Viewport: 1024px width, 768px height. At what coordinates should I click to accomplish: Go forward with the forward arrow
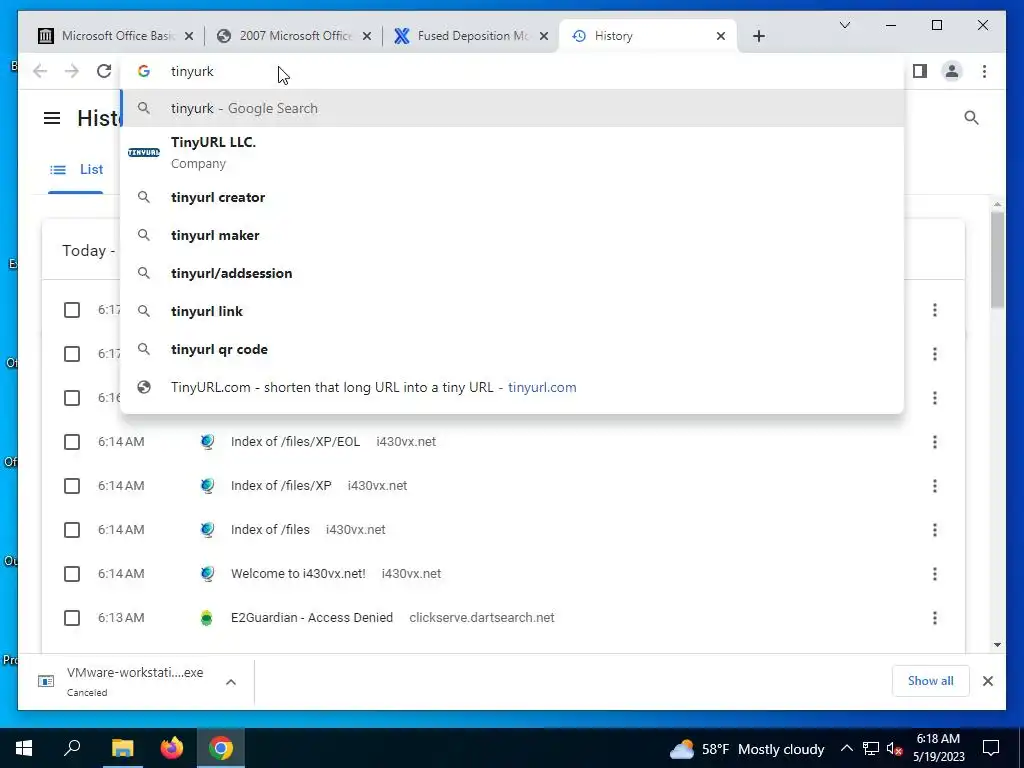click(x=72, y=71)
